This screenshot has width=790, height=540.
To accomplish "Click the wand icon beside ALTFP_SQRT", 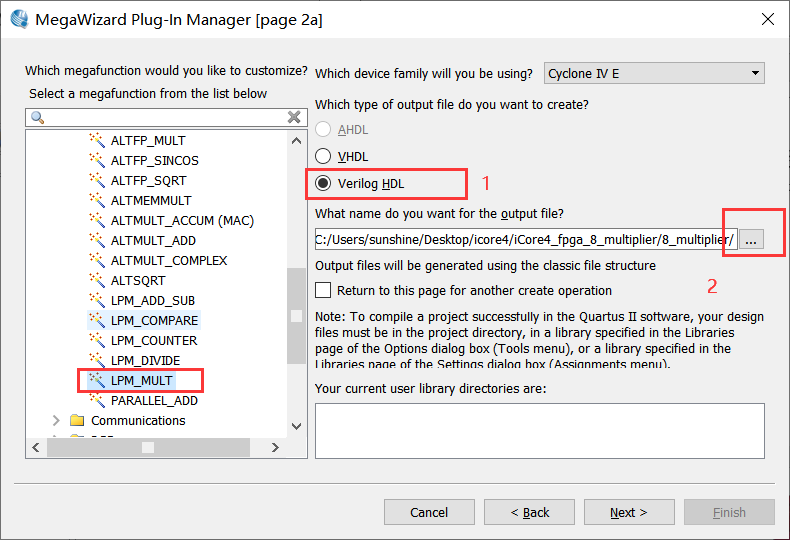I will click(97, 180).
